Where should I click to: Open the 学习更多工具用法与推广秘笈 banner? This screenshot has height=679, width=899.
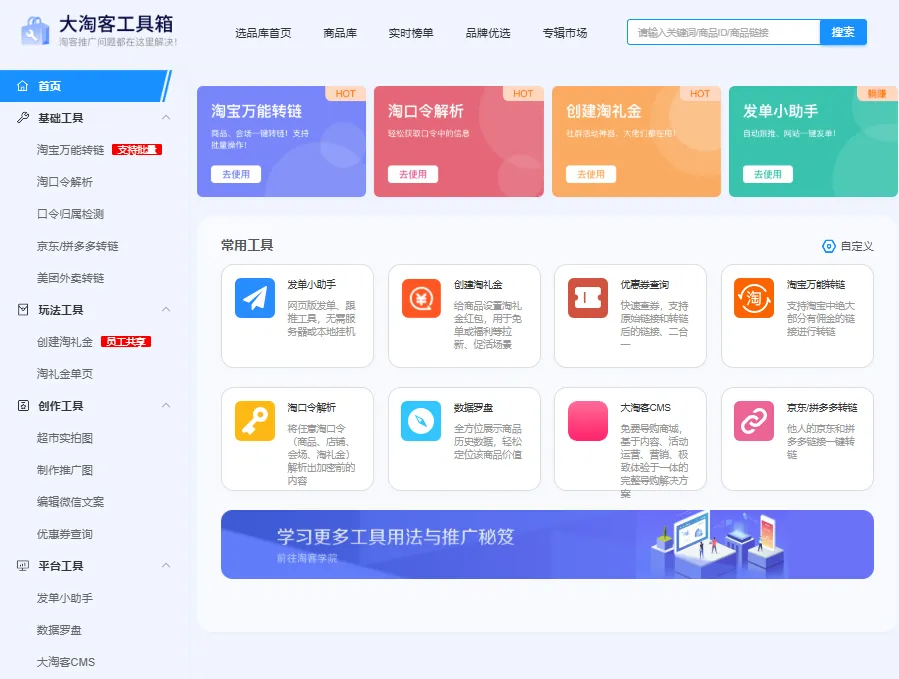click(x=547, y=544)
